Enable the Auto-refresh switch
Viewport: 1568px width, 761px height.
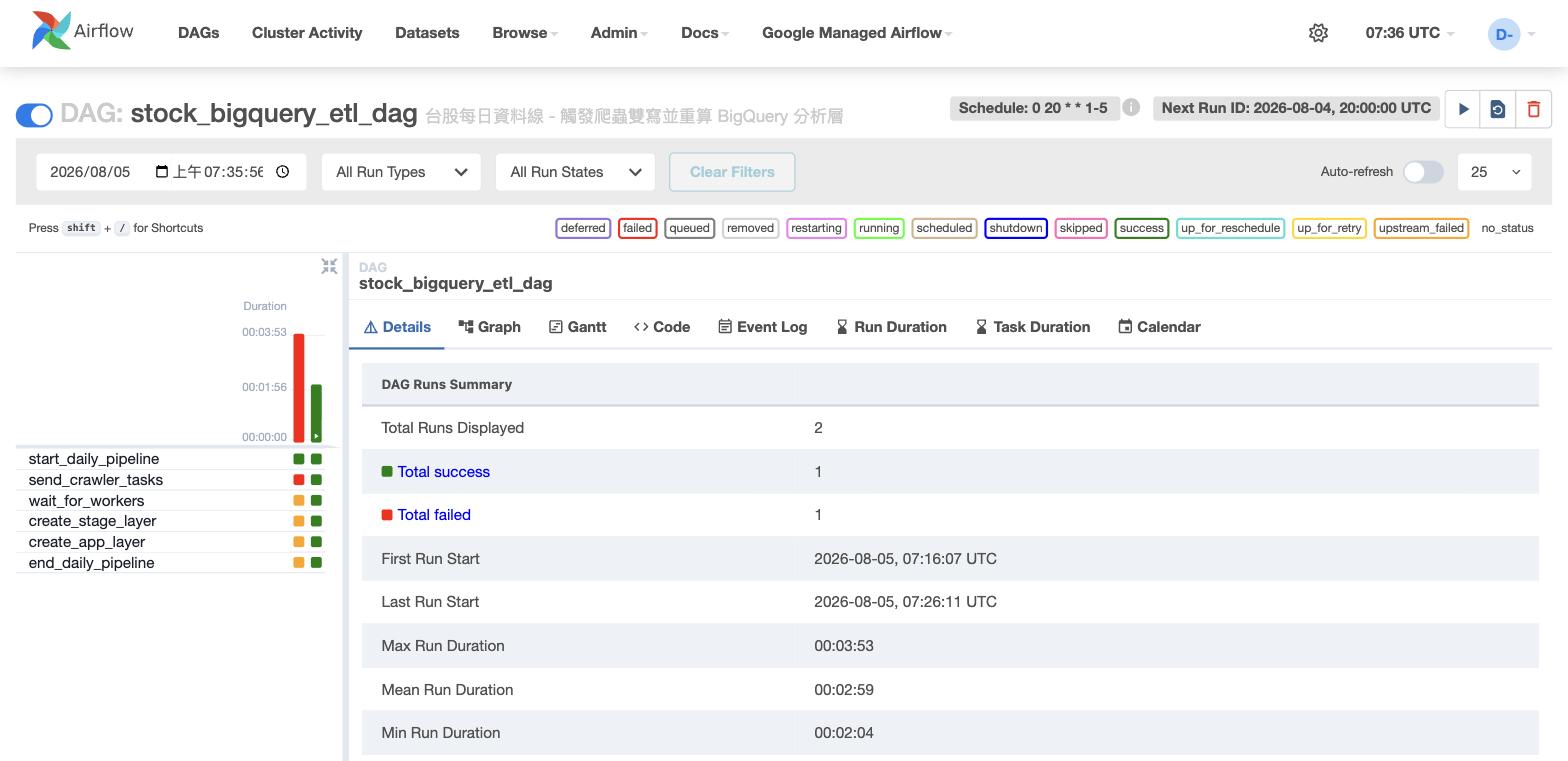coord(1423,172)
